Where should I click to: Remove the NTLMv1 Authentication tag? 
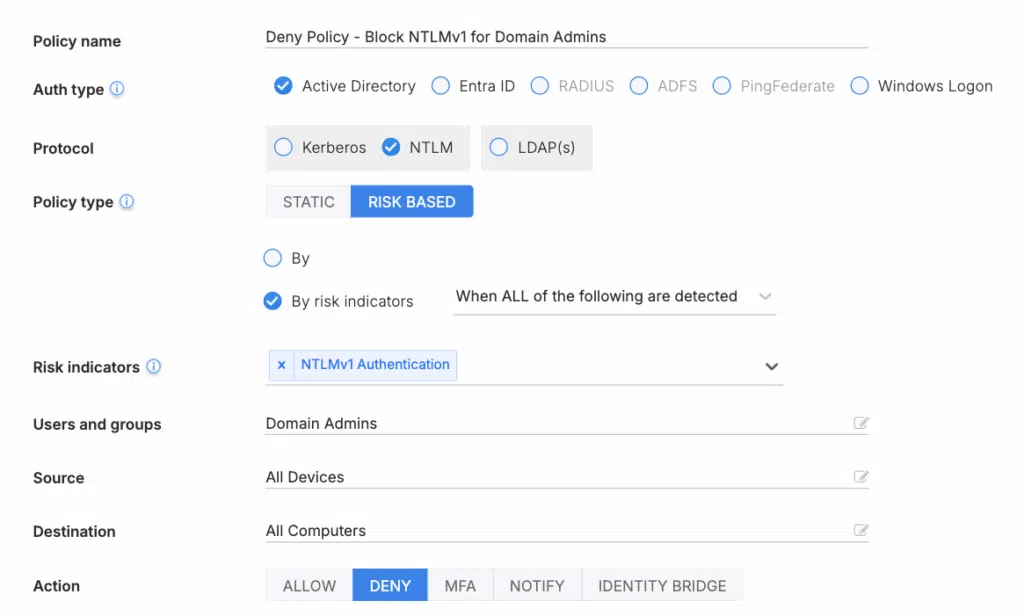pyautogui.click(x=281, y=365)
